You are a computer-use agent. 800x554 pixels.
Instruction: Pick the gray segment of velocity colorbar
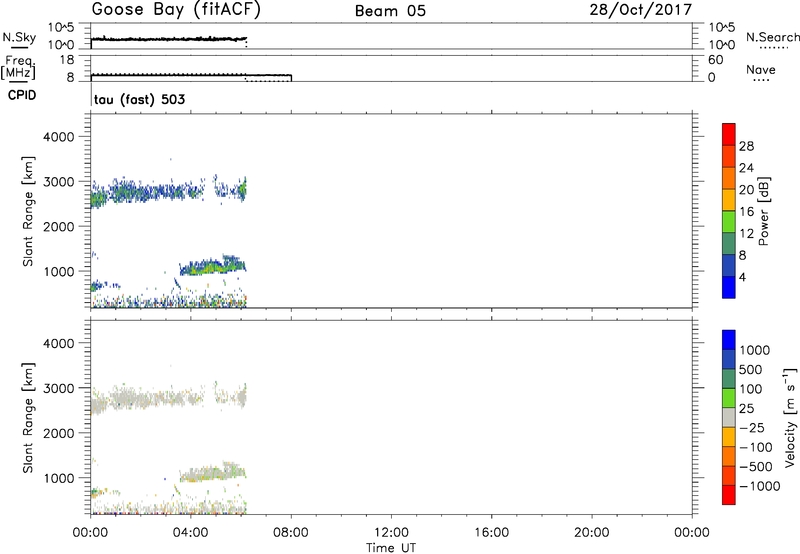coord(729,417)
